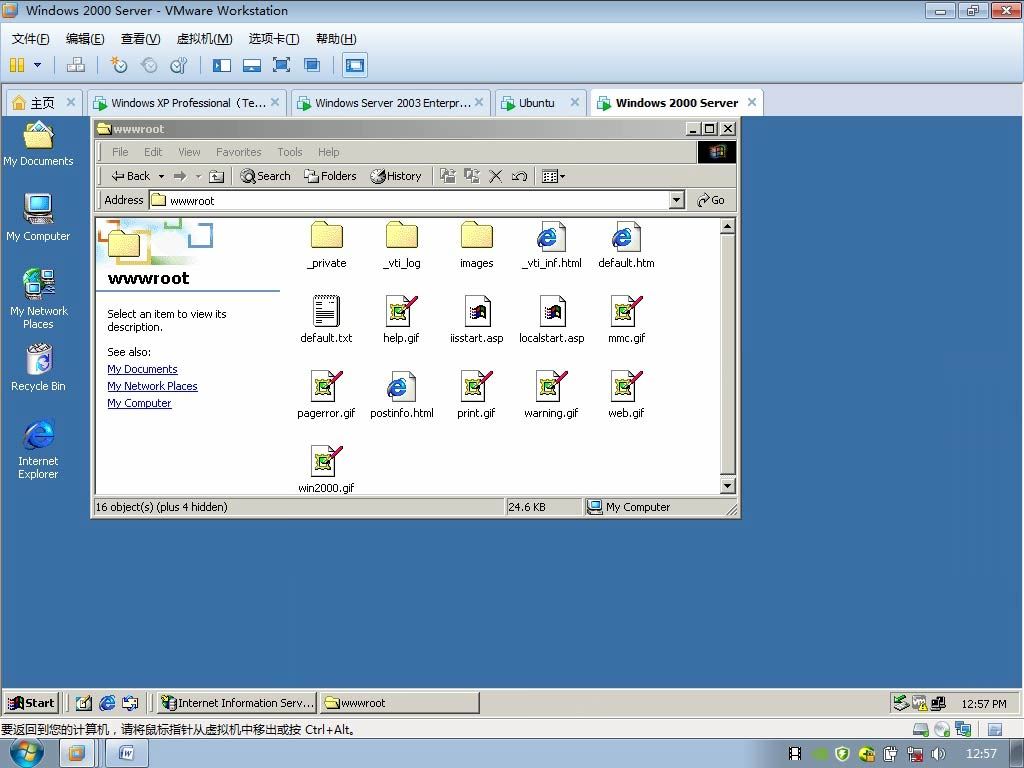Click the Windows 7 Start orb
Screen dimensions: 1024x768
(x=27, y=754)
